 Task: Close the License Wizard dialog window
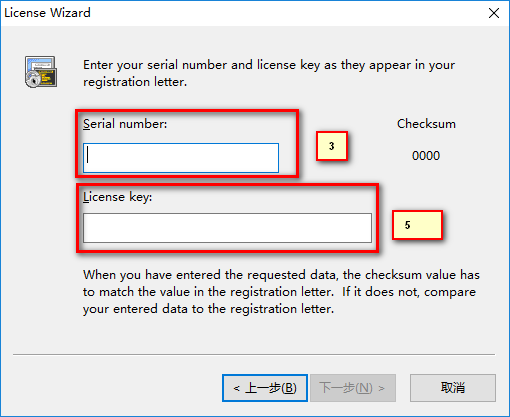click(x=494, y=13)
